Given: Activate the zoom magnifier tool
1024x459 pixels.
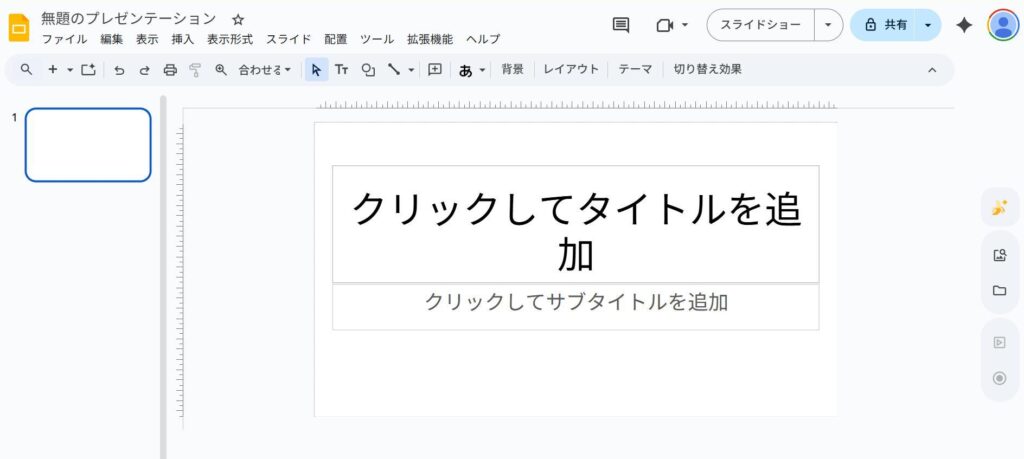Looking at the screenshot, I should (x=221, y=69).
